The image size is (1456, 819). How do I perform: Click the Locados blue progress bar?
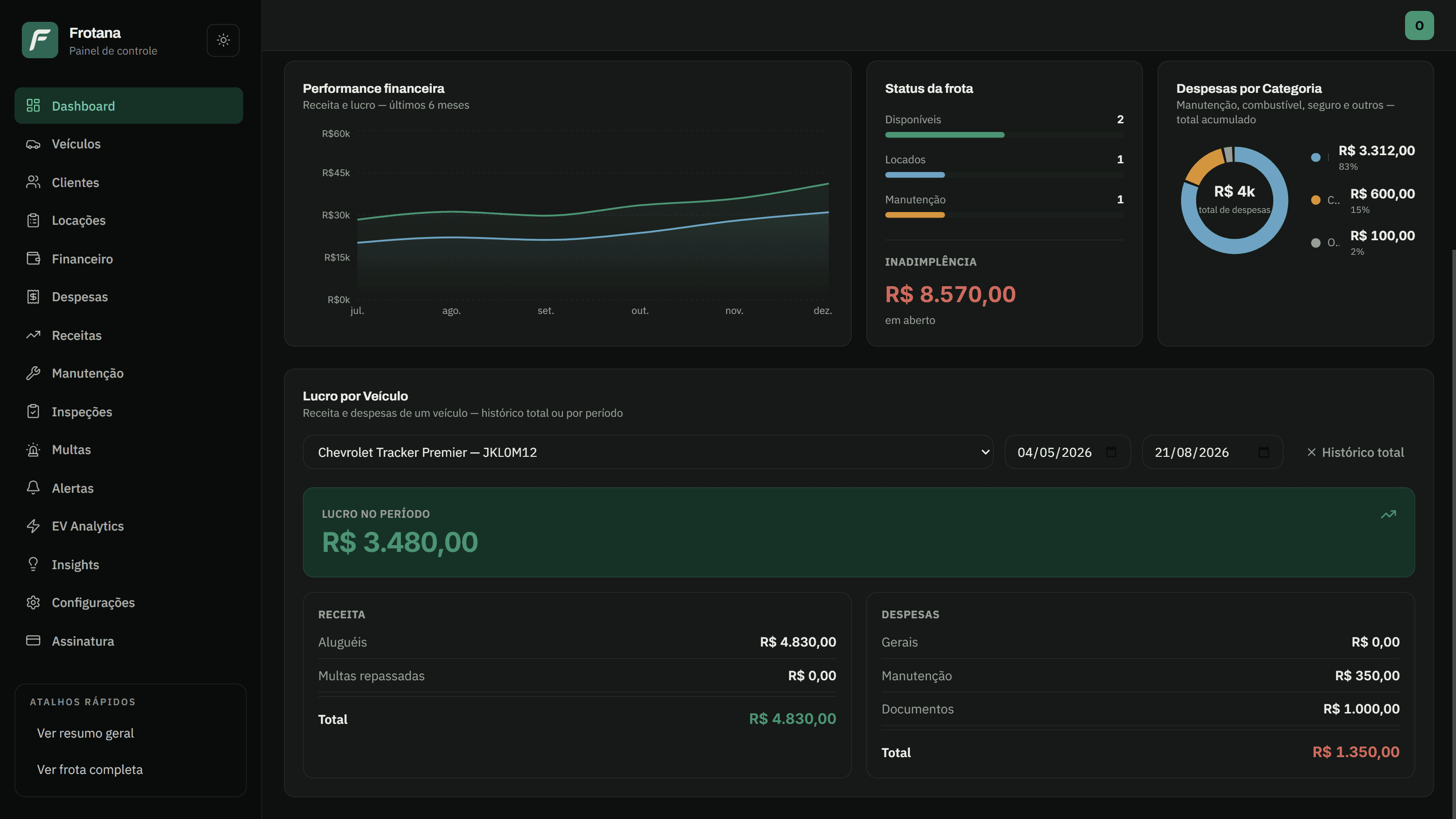tap(915, 175)
